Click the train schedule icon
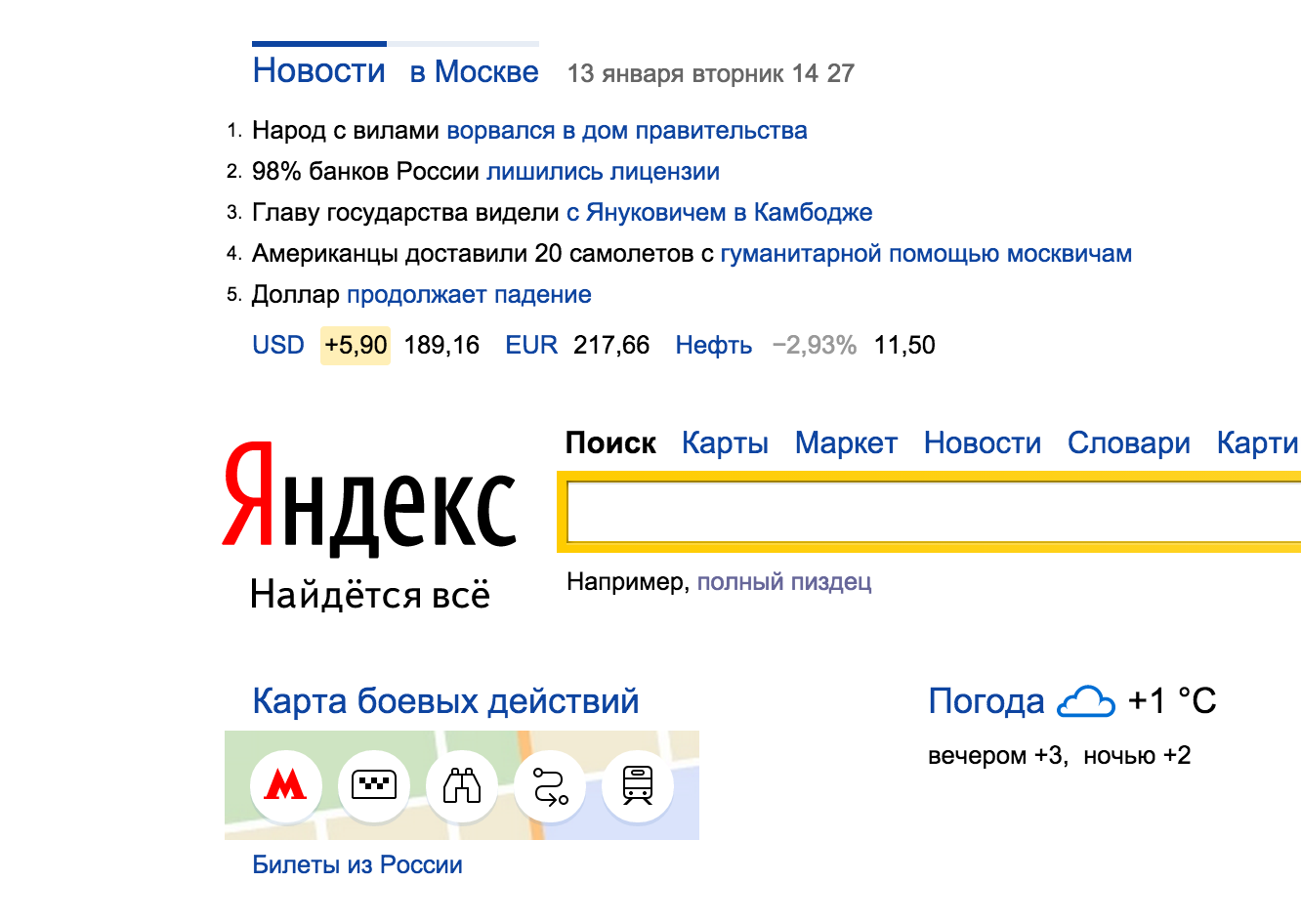 coord(638,785)
